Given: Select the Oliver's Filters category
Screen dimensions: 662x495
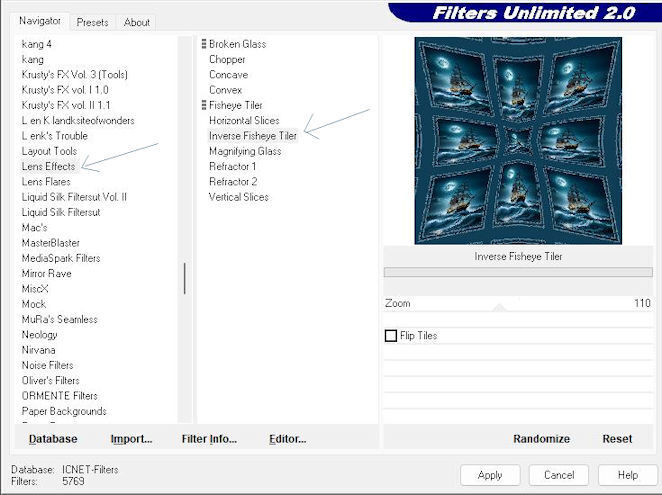Looking at the screenshot, I should coord(51,381).
